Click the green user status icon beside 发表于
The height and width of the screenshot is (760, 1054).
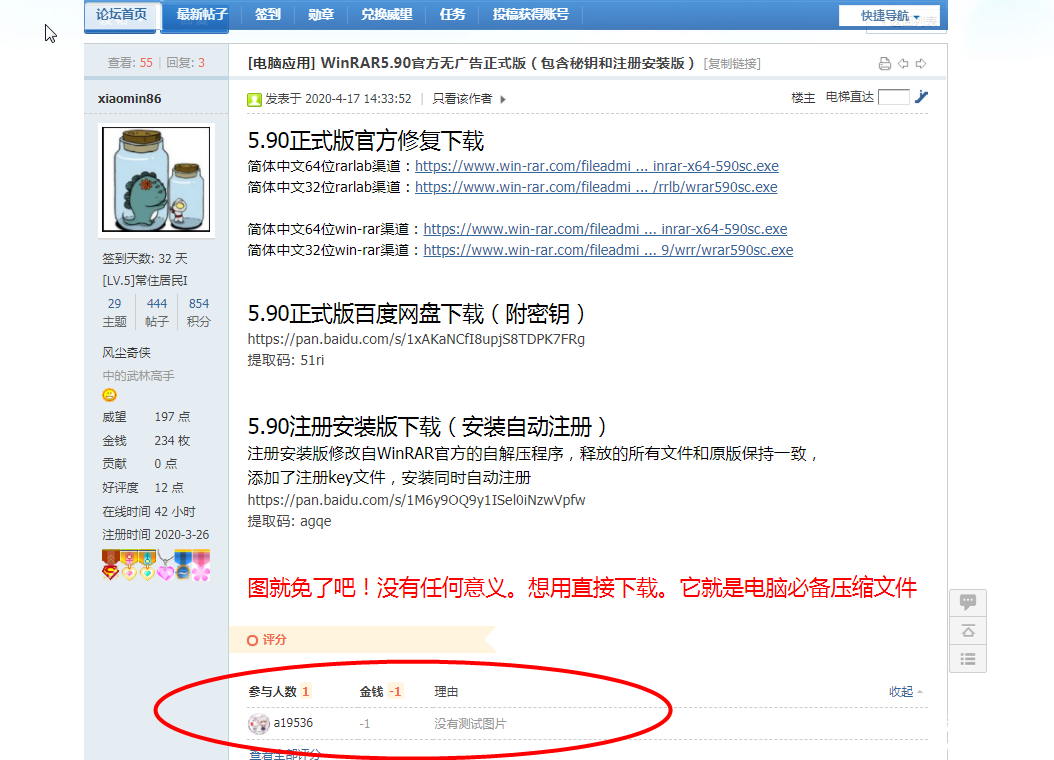[x=254, y=99]
